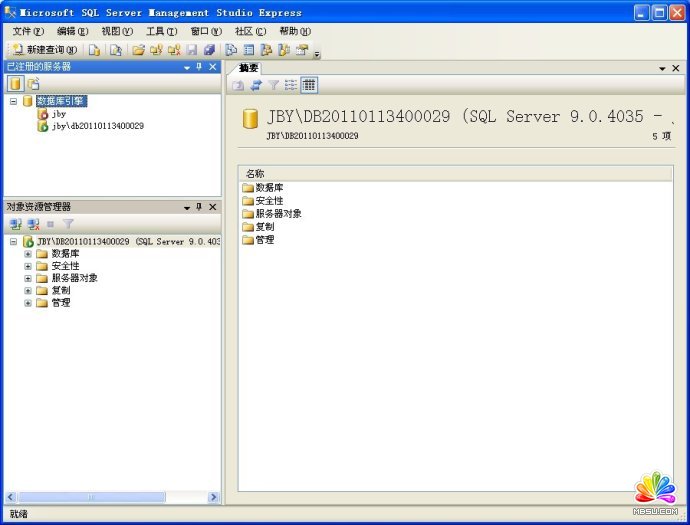
Task: Open the 视图 menu
Action: pyautogui.click(x=117, y=31)
